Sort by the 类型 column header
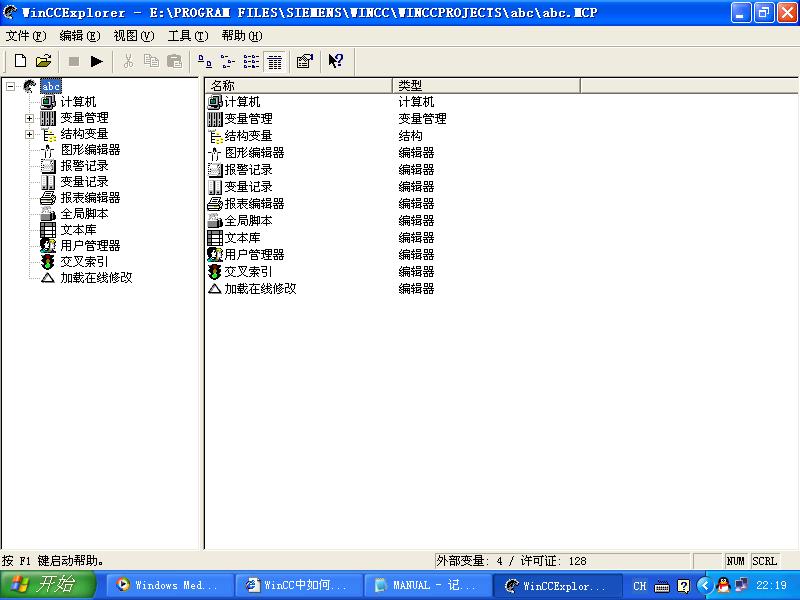 pyautogui.click(x=487, y=86)
